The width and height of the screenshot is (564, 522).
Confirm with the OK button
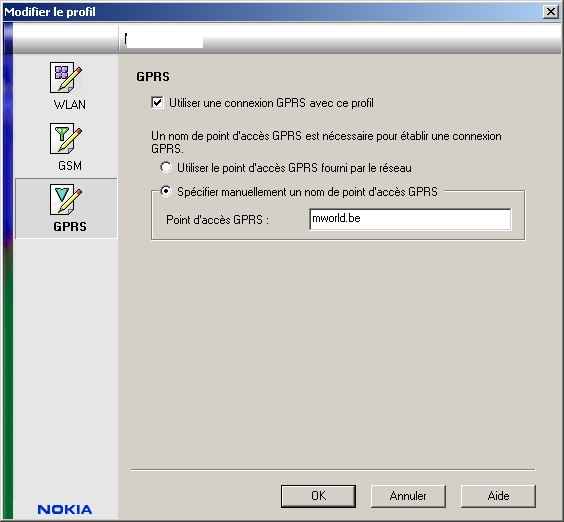click(318, 496)
